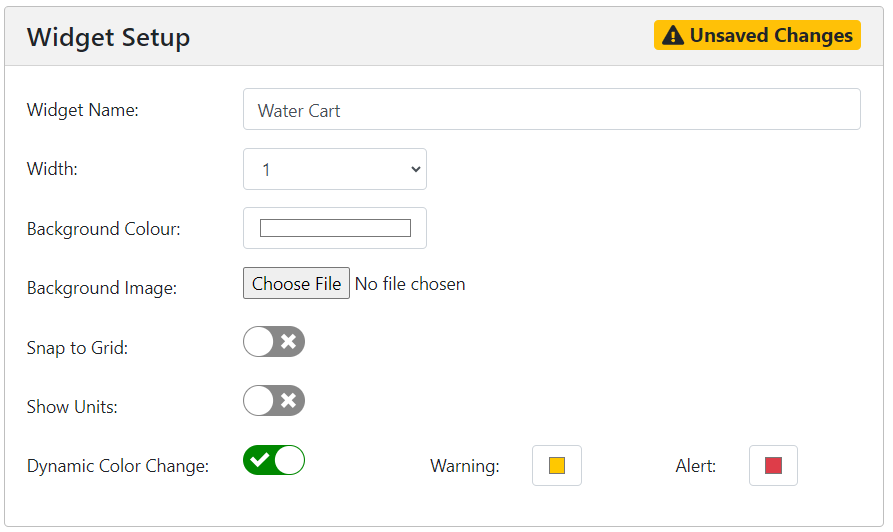Click the check mark in Dynamic Color Change switch
The image size is (893, 532).
click(x=259, y=460)
